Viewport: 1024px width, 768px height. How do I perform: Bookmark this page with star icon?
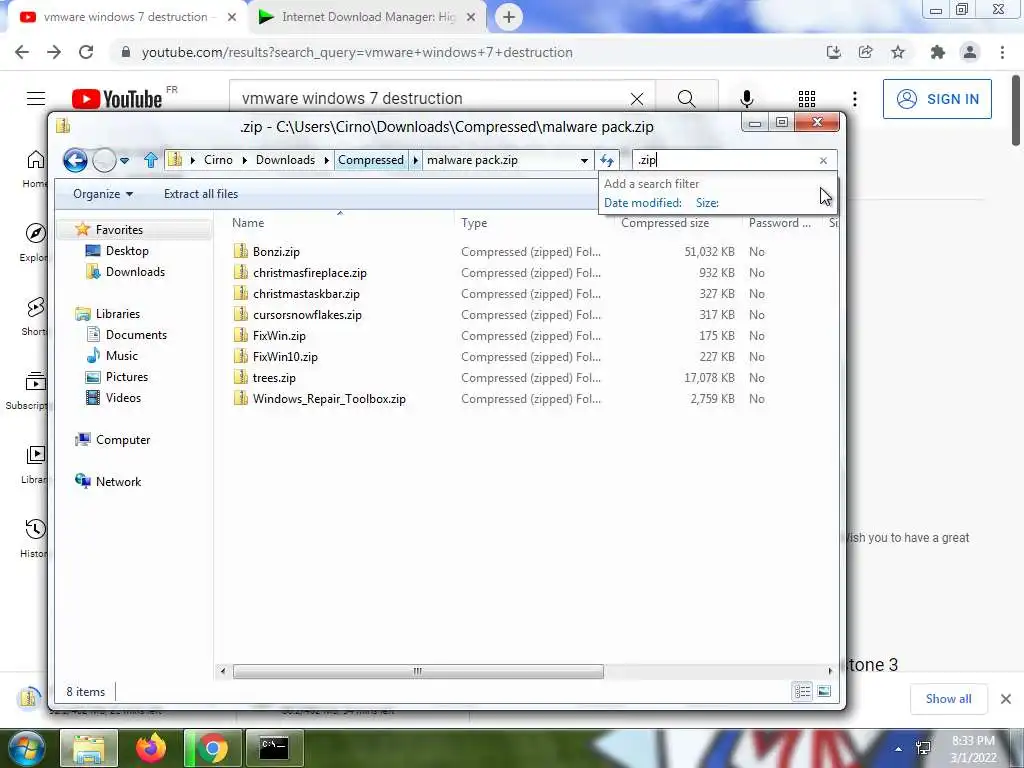tap(898, 52)
